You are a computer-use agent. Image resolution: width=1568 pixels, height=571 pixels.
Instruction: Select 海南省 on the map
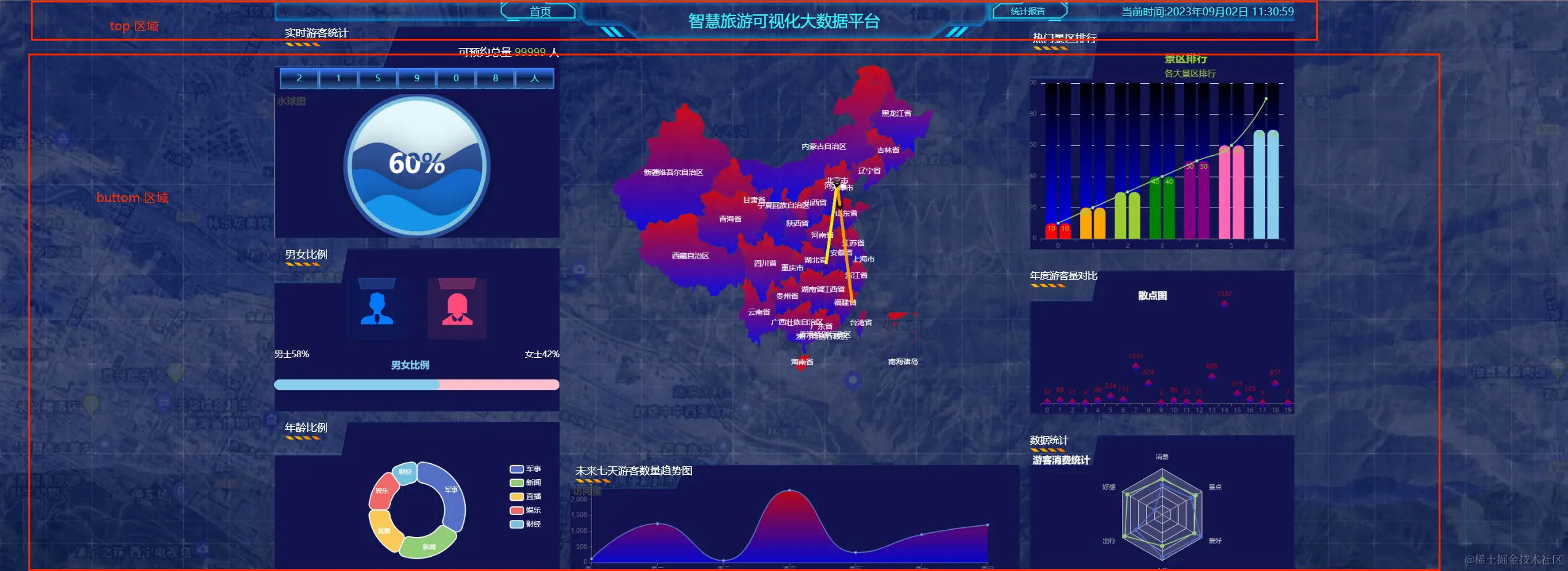(x=802, y=362)
